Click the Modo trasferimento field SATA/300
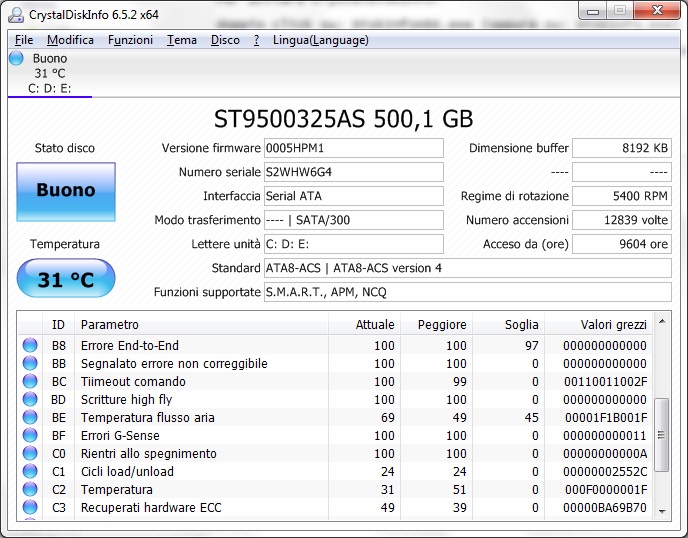The height and width of the screenshot is (538, 688). [x=354, y=220]
